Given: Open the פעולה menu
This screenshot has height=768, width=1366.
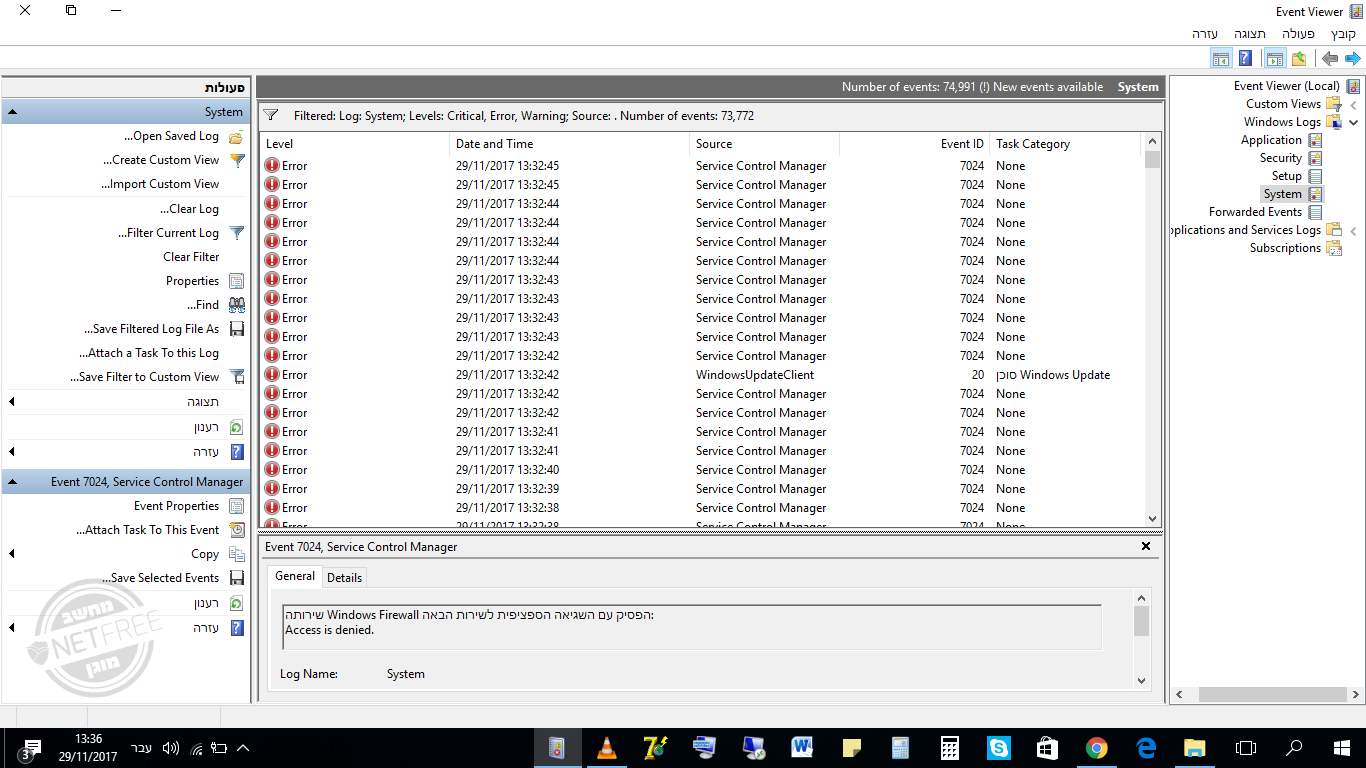Looking at the screenshot, I should [x=1298, y=34].
